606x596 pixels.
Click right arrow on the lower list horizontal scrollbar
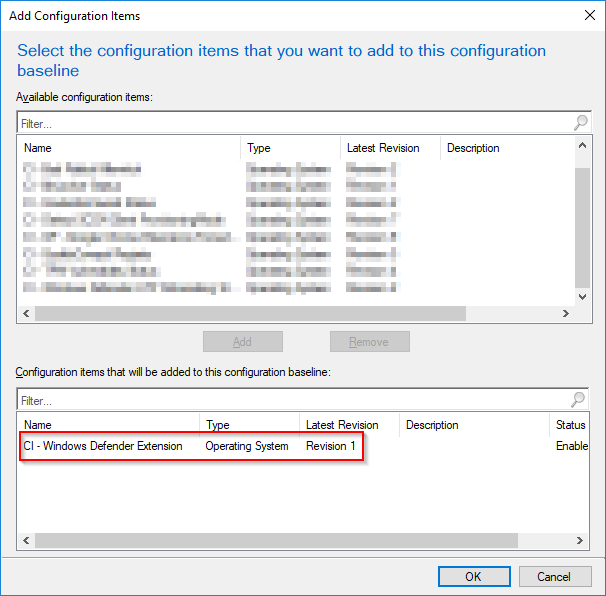pos(580,540)
